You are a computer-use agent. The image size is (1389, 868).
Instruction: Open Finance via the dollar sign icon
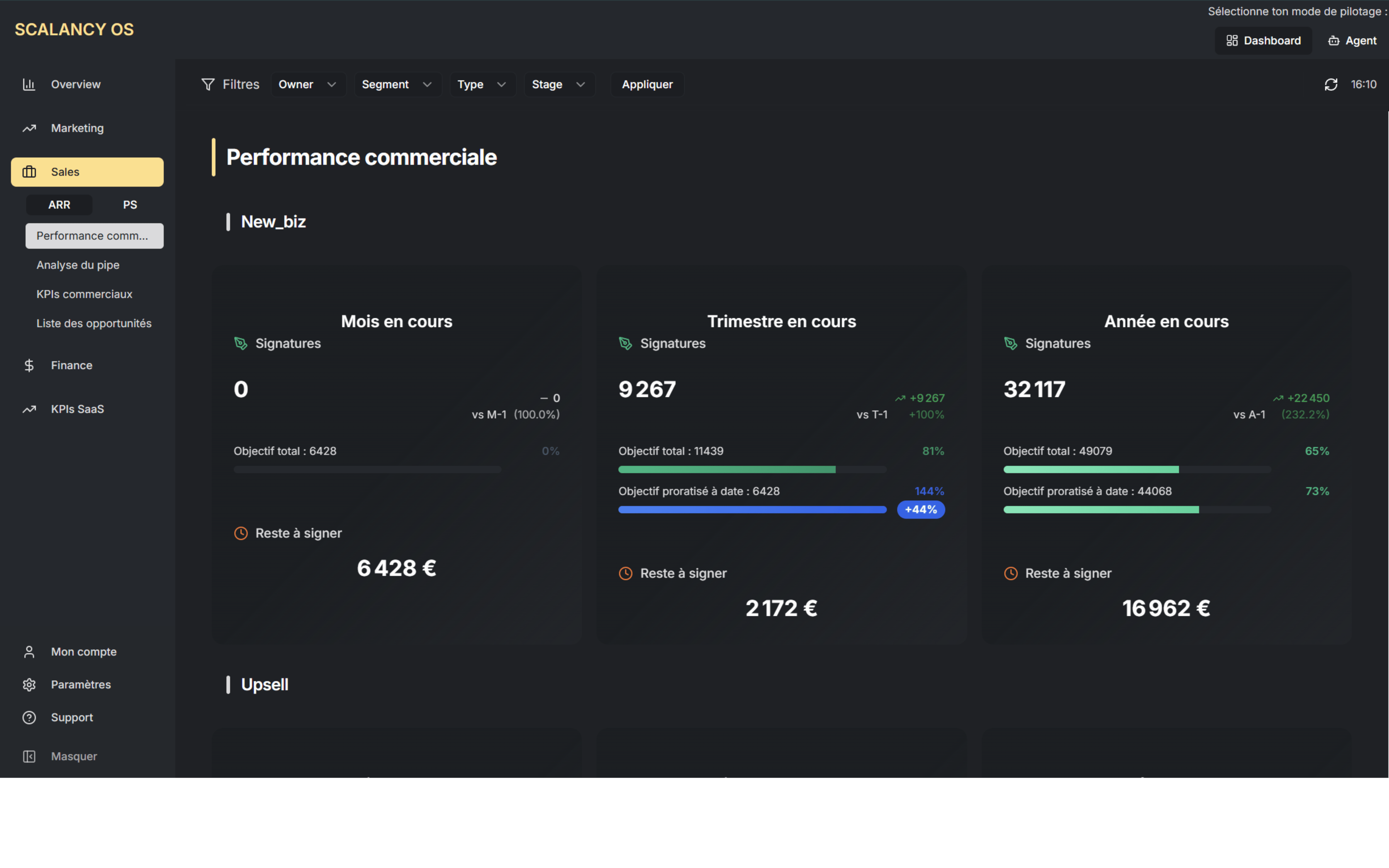pos(29,365)
